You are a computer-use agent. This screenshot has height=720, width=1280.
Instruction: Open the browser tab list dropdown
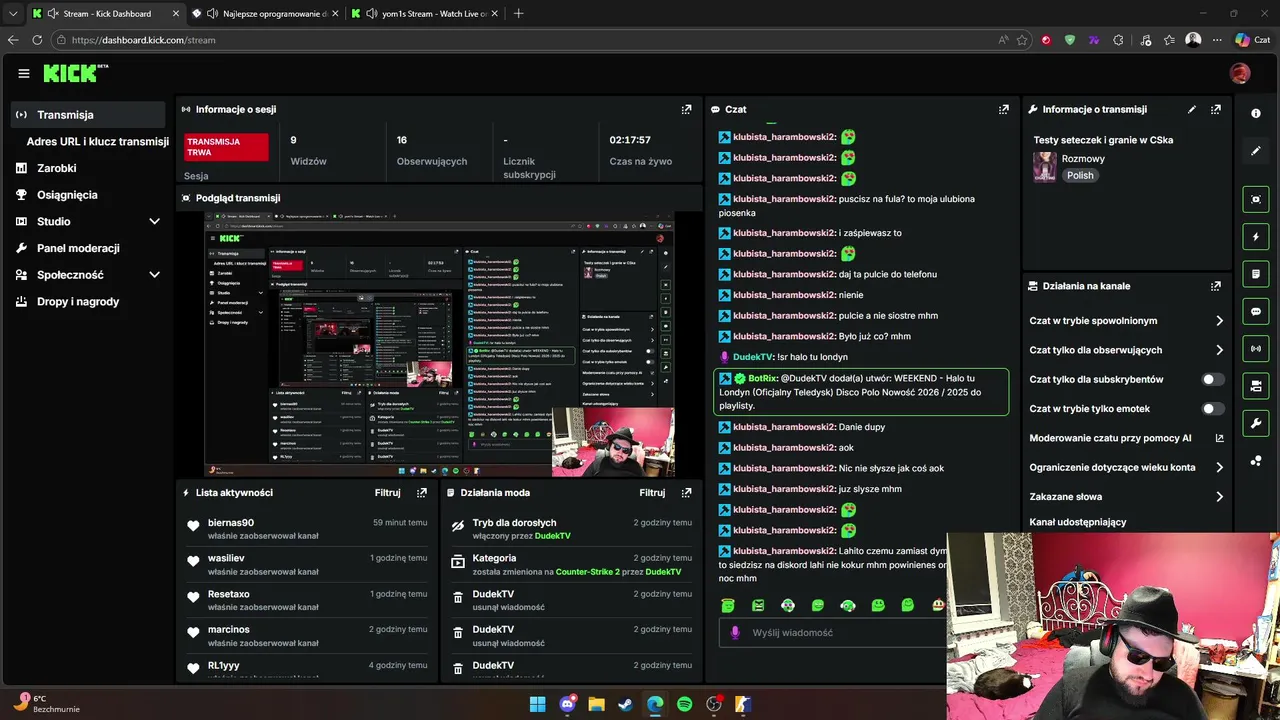tap(13, 14)
